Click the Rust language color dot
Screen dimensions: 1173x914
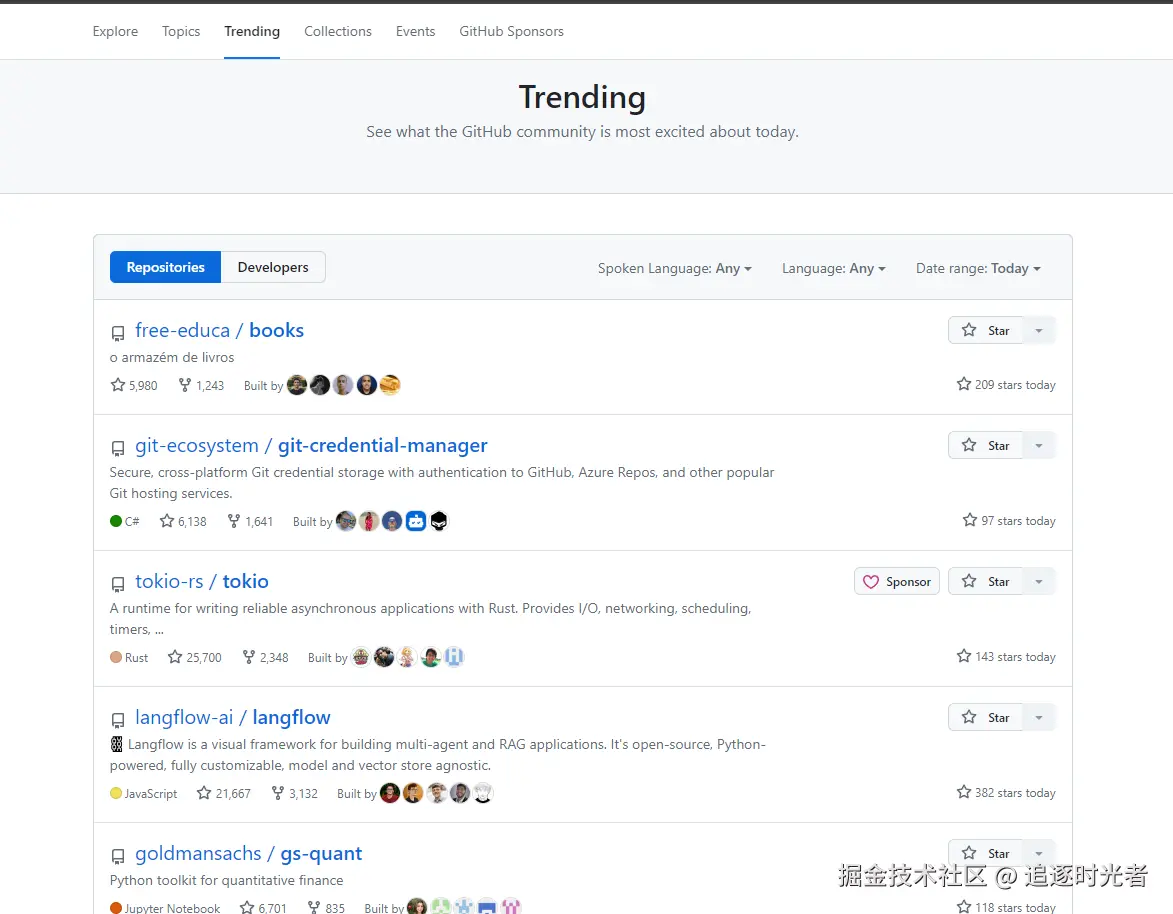click(116, 657)
